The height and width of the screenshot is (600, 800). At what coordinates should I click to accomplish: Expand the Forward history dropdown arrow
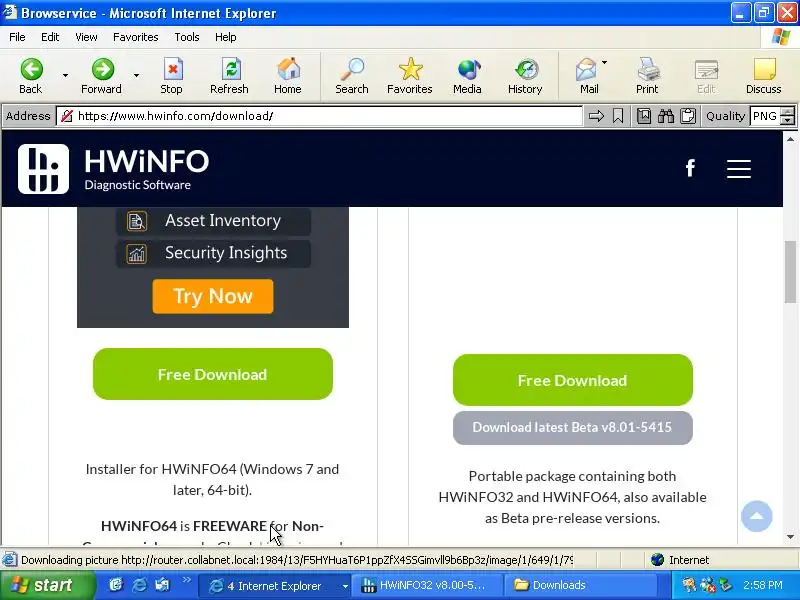[137, 76]
